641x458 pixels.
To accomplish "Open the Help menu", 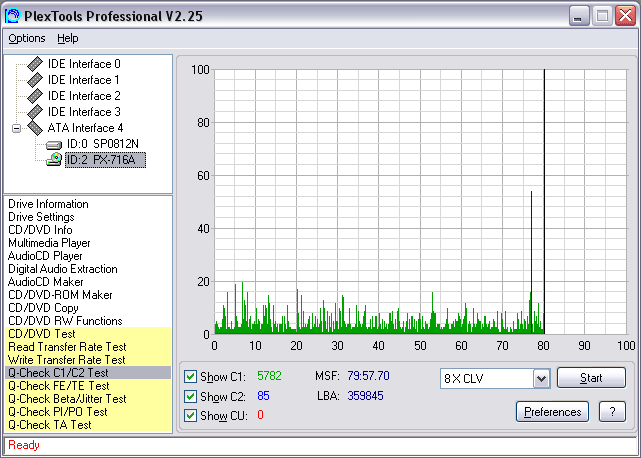I will point(67,38).
